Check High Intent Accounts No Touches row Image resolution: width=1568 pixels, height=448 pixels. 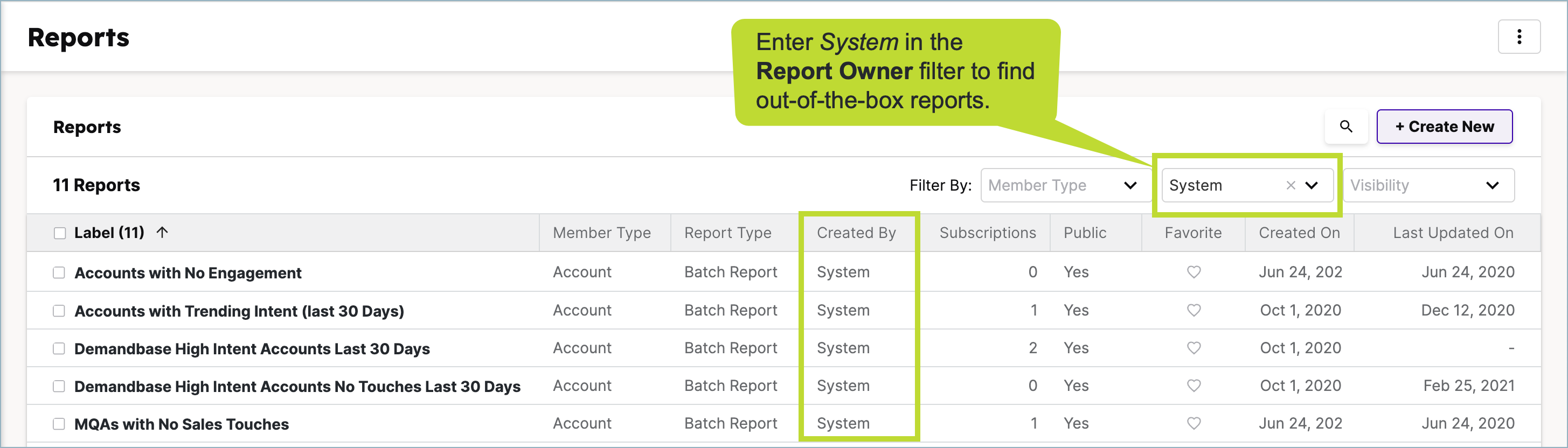[x=59, y=387]
